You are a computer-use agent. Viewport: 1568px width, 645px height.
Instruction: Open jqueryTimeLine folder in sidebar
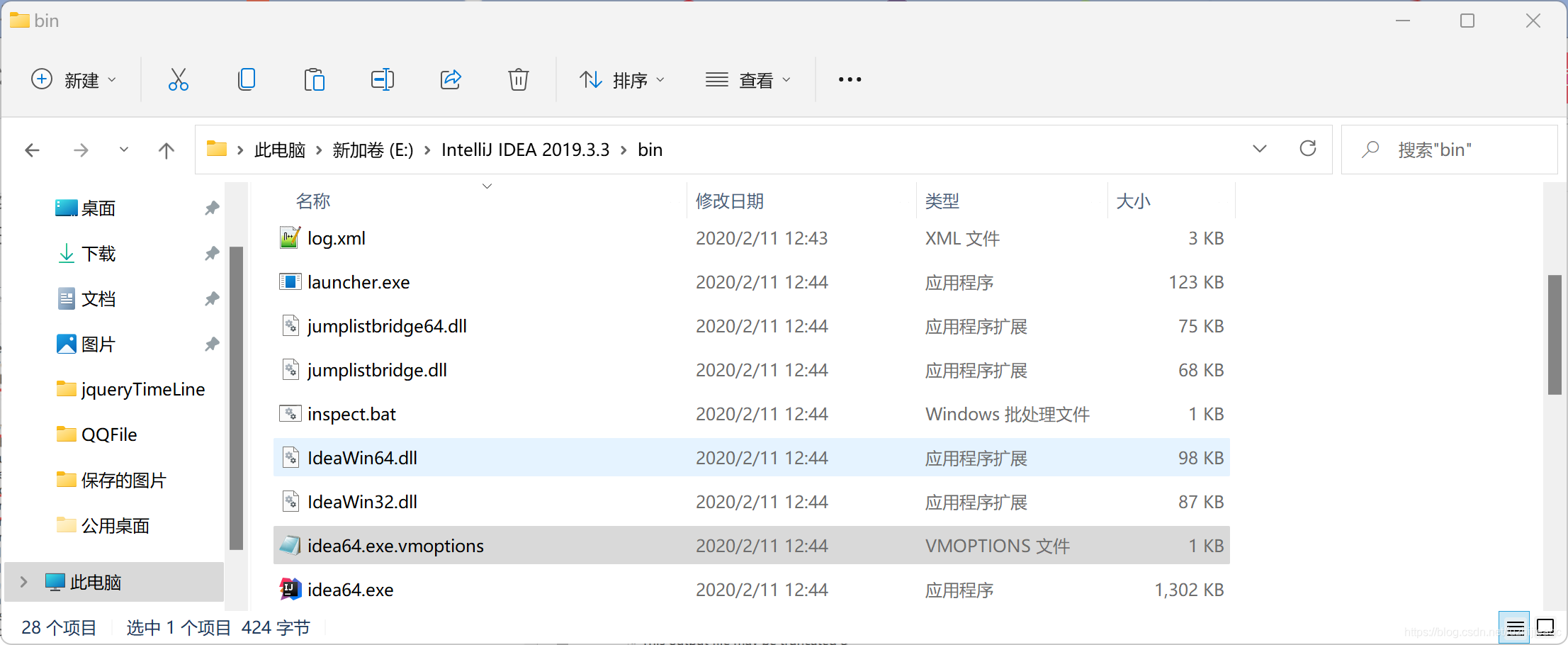point(142,389)
